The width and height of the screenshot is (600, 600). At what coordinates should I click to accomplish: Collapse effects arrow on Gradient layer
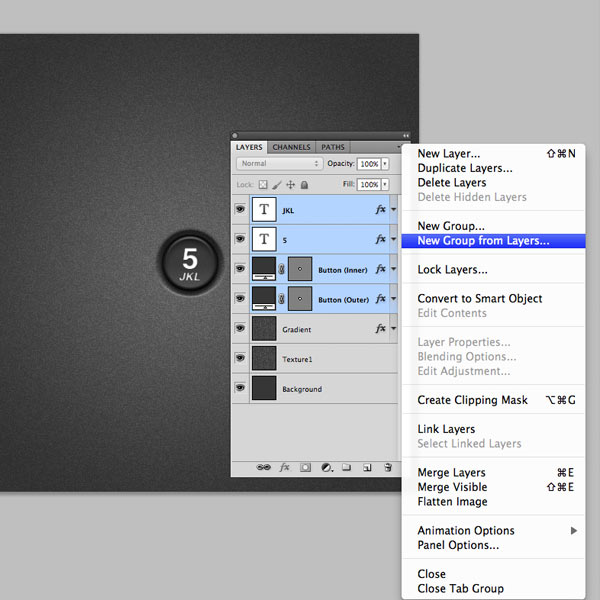(393, 328)
